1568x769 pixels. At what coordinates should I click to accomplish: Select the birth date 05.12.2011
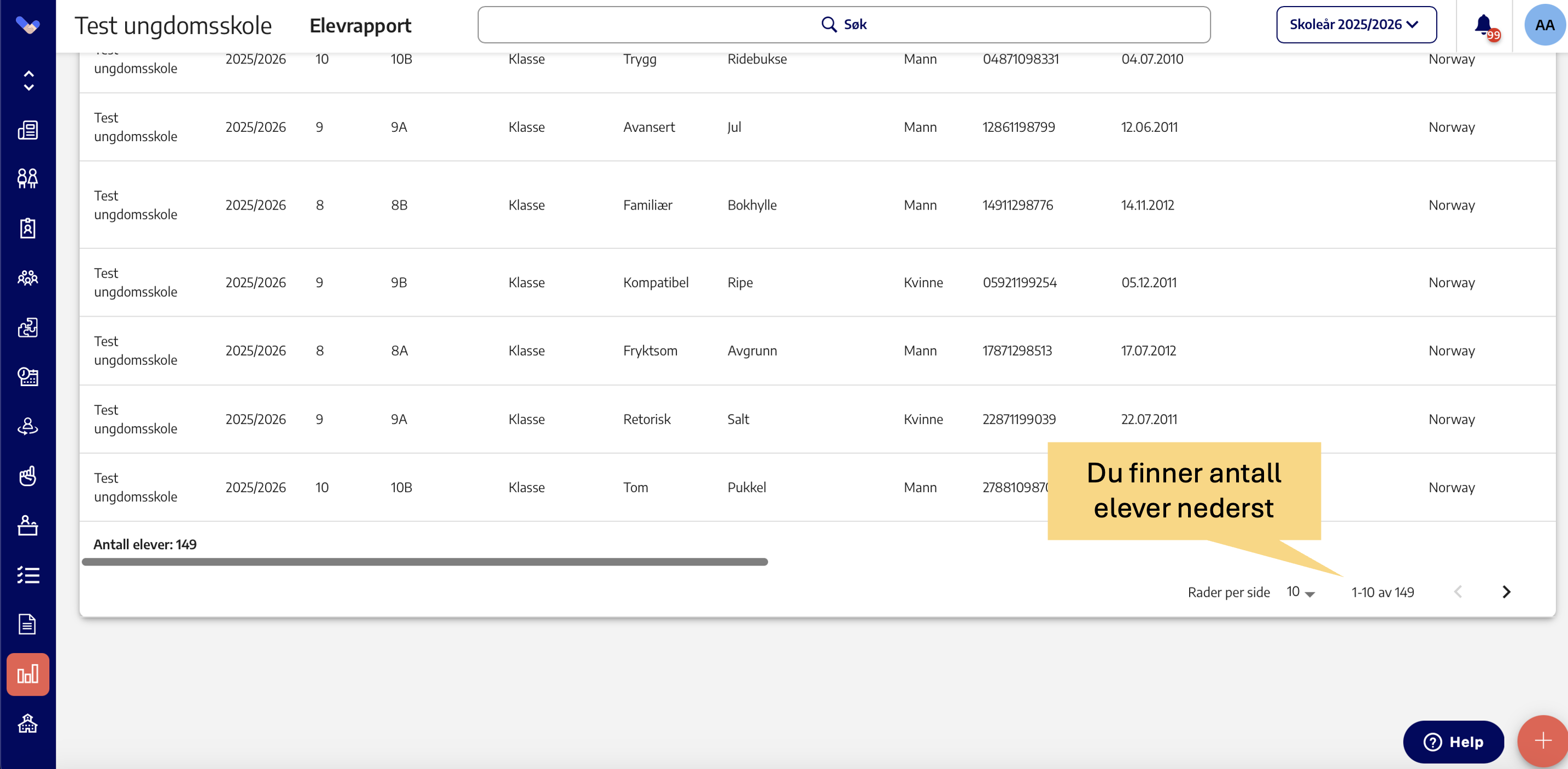tap(1149, 283)
